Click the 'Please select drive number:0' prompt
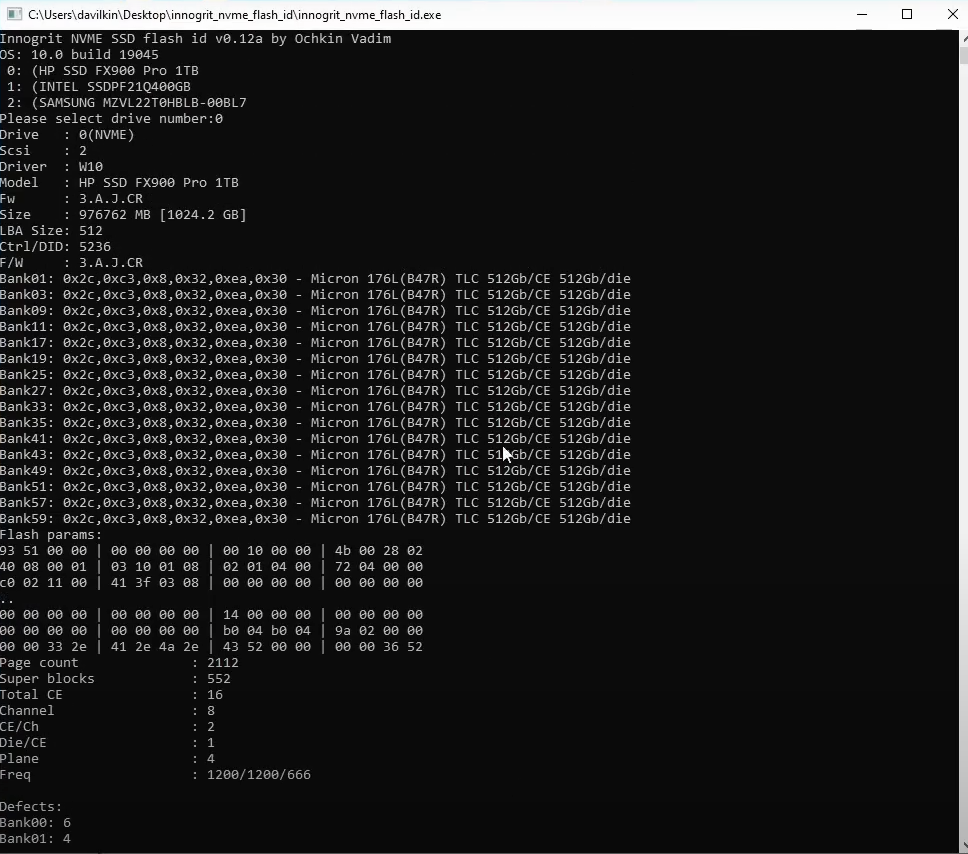 pyautogui.click(x=111, y=119)
